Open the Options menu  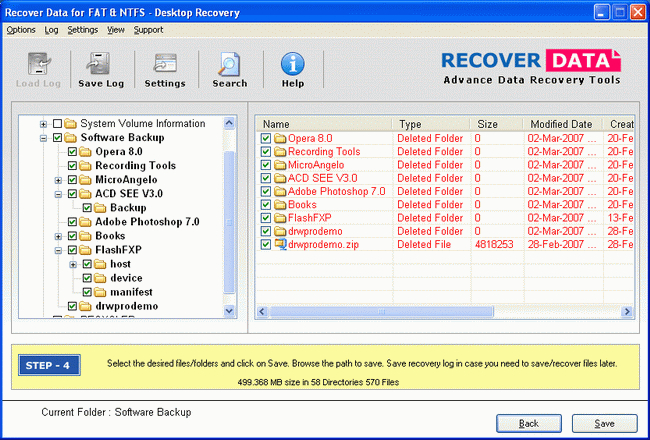tap(21, 30)
